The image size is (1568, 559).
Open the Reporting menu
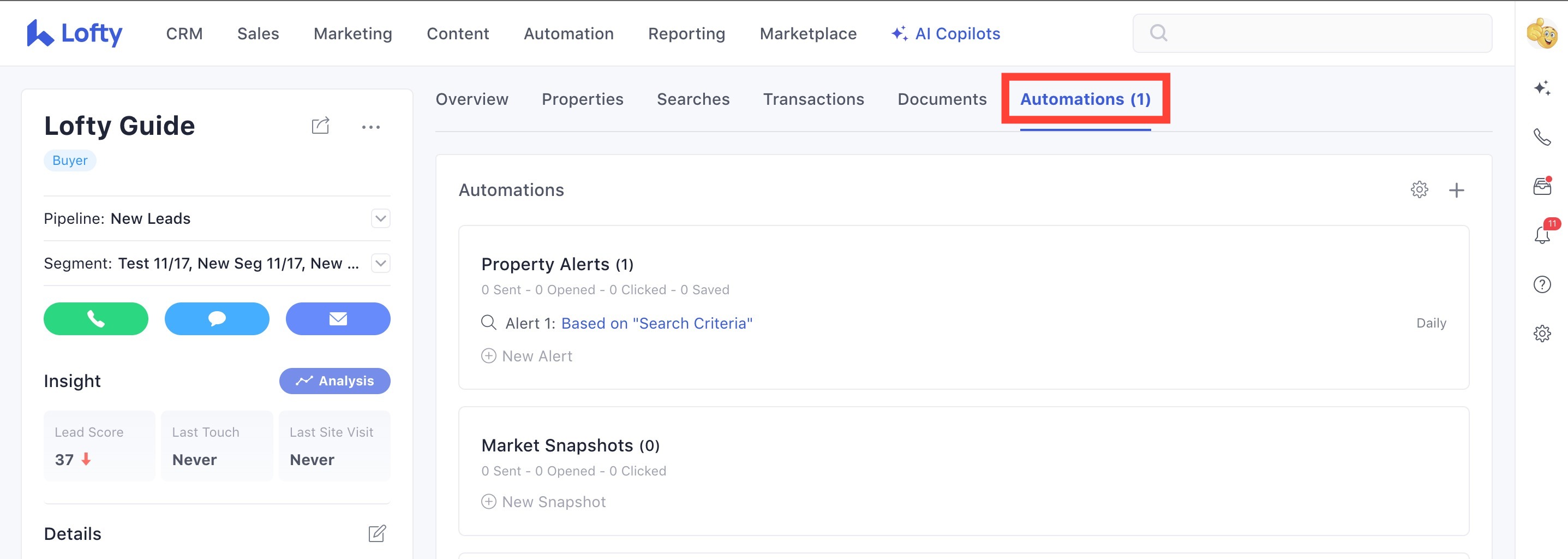click(x=686, y=33)
